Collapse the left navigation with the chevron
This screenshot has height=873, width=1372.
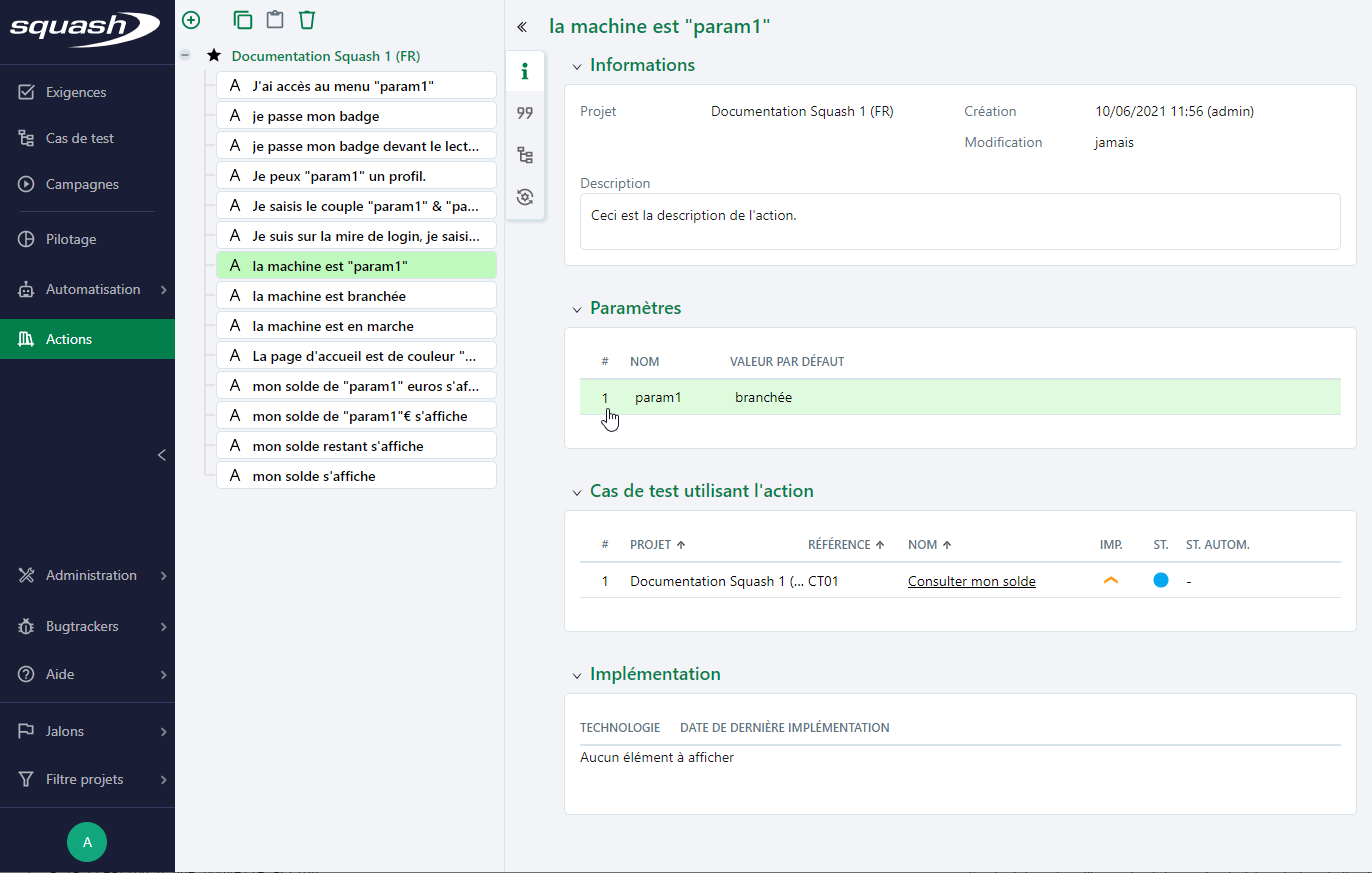pyautogui.click(x=161, y=455)
